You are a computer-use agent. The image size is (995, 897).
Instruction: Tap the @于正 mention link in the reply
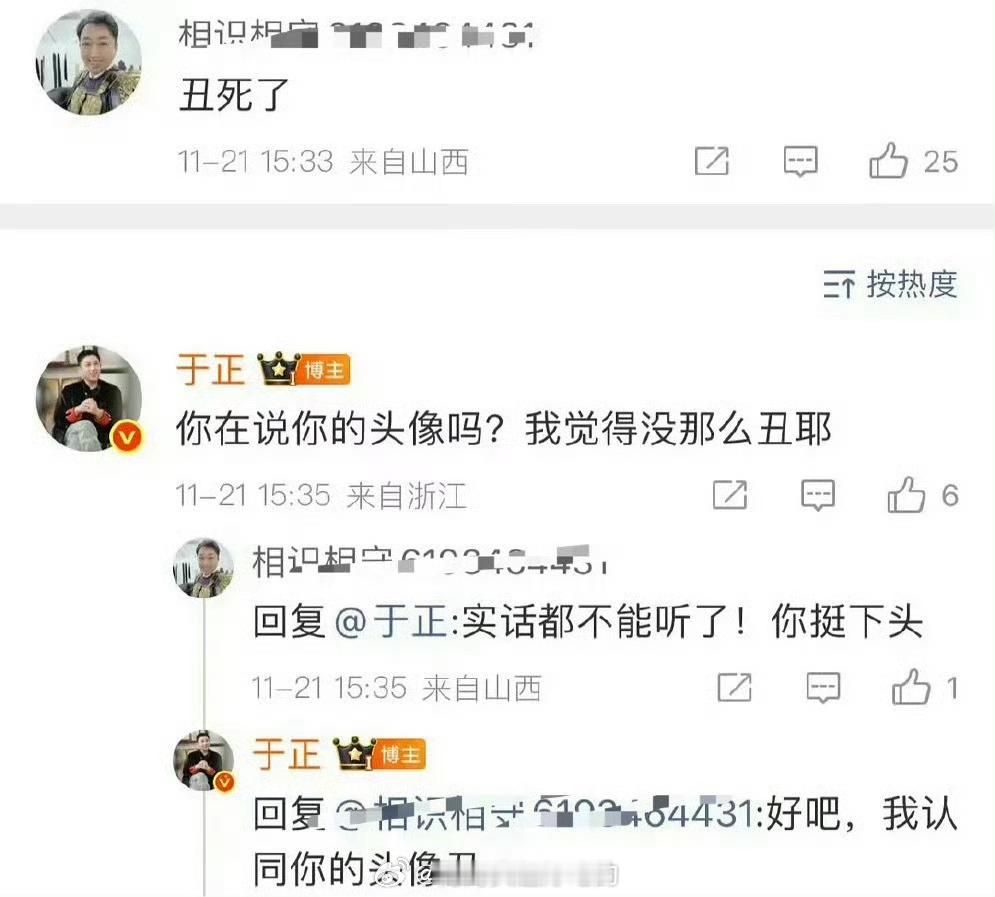[x=392, y=622]
